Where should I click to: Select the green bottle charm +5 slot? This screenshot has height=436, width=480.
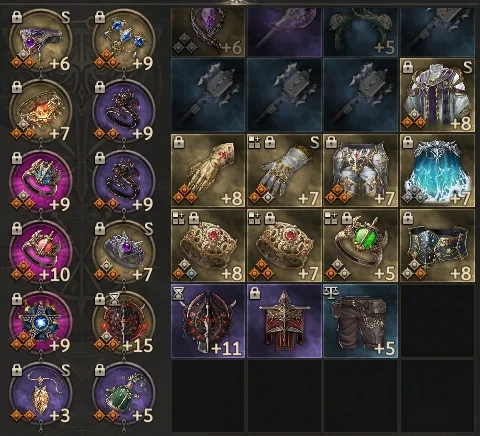click(124, 393)
